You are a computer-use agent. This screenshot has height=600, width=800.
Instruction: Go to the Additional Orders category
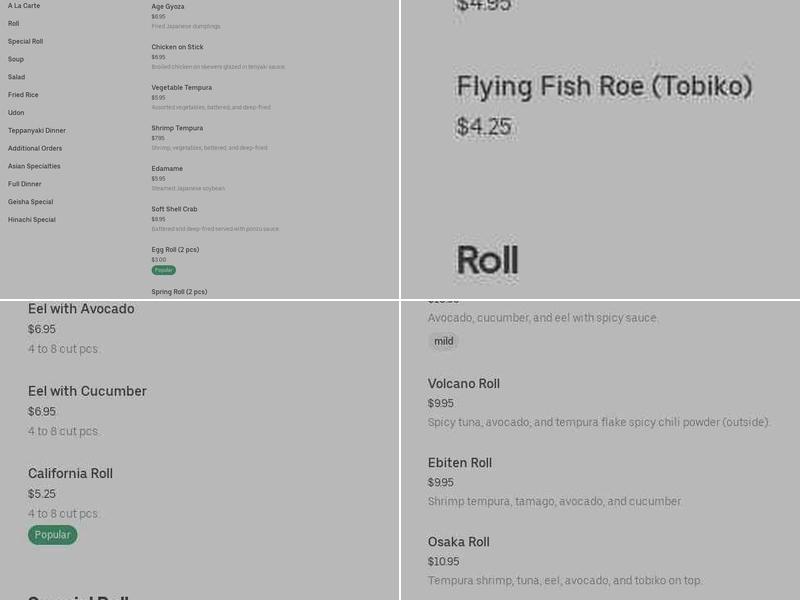[x=35, y=149]
